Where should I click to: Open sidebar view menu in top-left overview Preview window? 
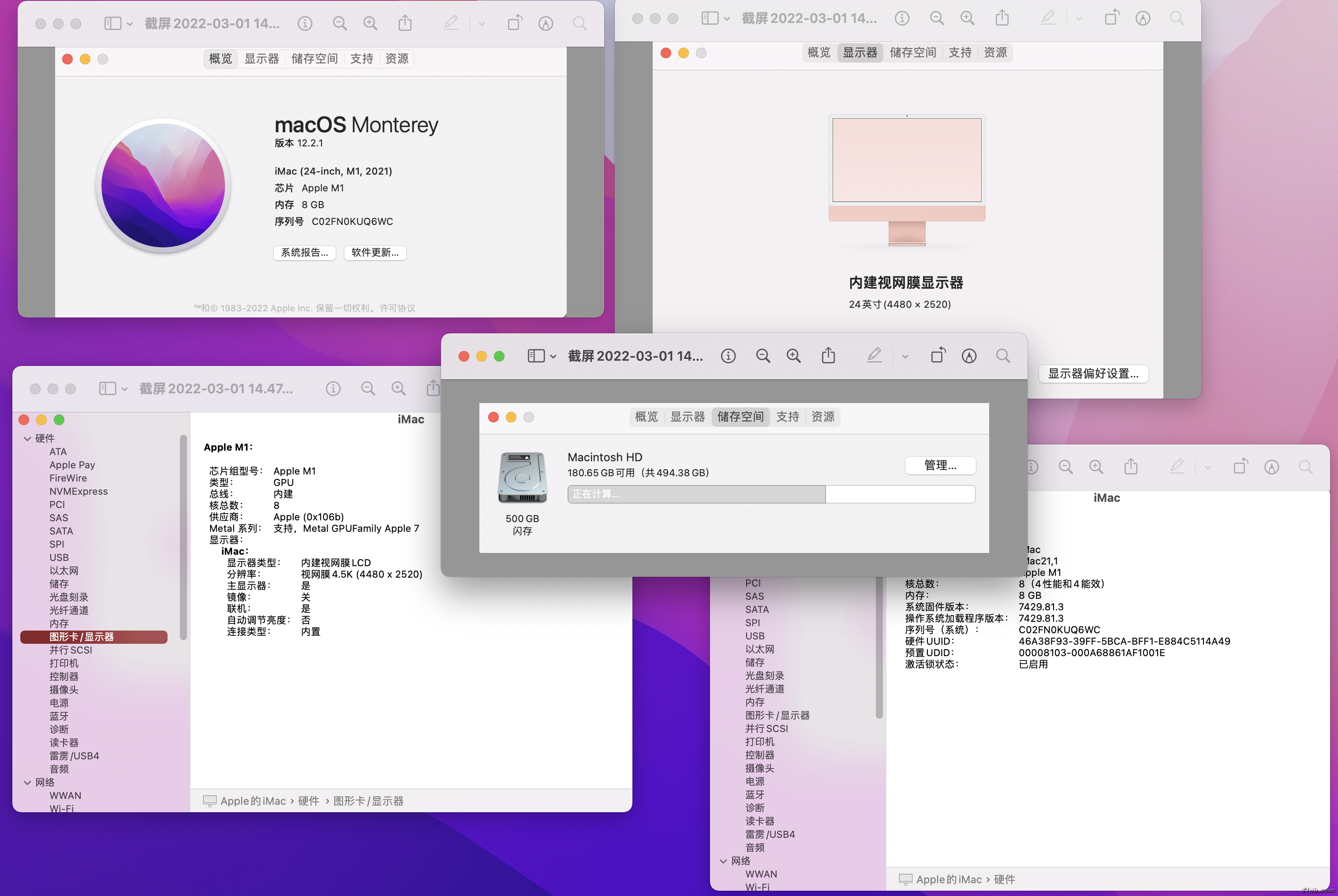[118, 23]
